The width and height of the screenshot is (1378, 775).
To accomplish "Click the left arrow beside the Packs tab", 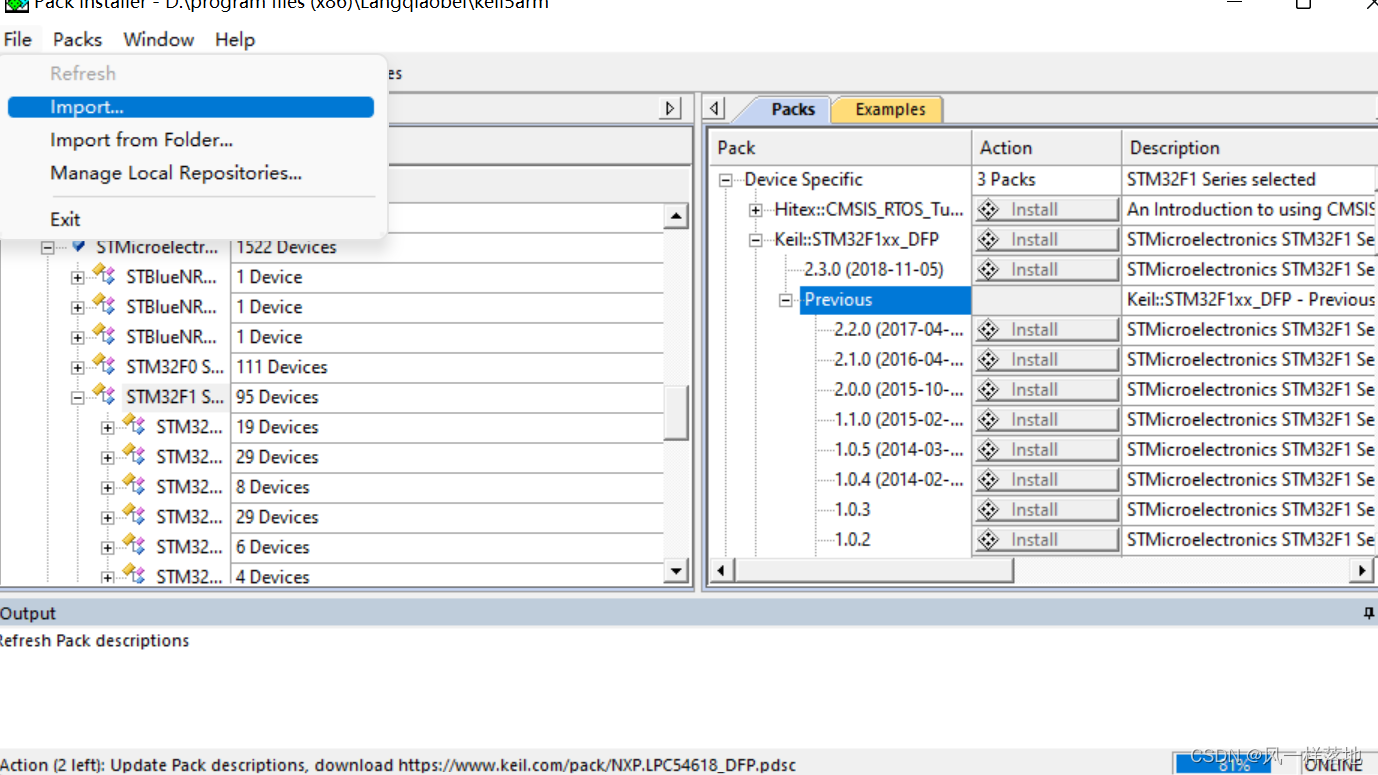I will pos(714,108).
